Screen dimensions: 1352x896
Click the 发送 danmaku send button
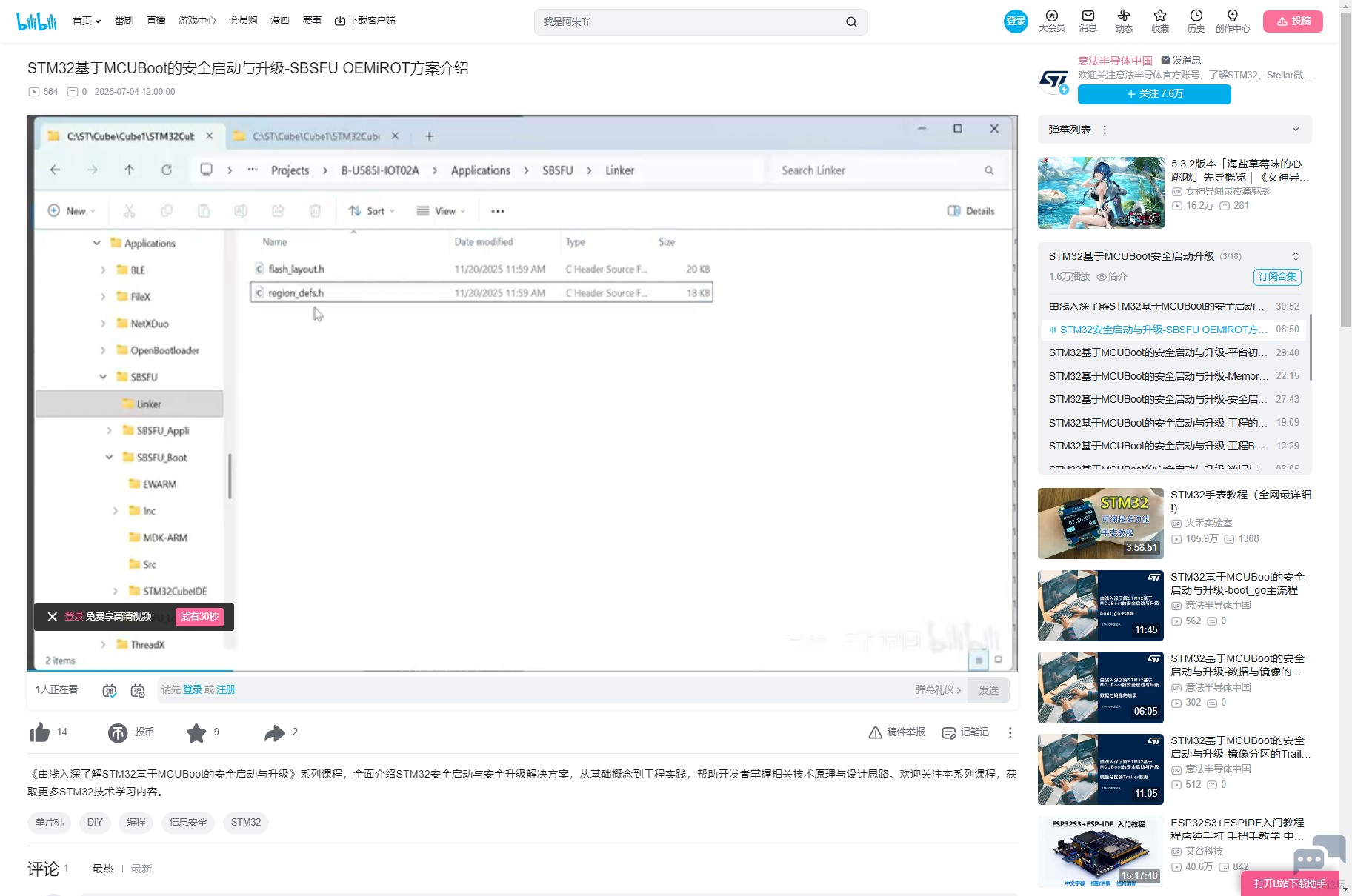[988, 690]
